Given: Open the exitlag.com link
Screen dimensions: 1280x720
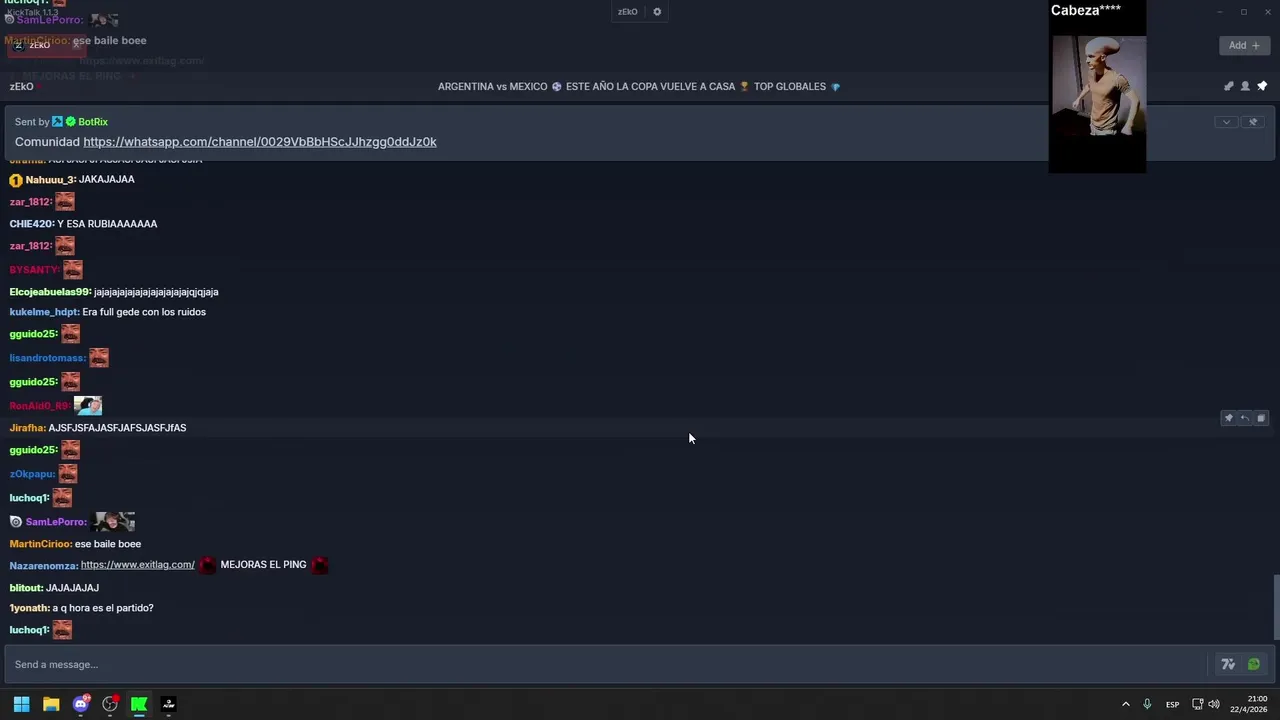Looking at the screenshot, I should 138,565.
